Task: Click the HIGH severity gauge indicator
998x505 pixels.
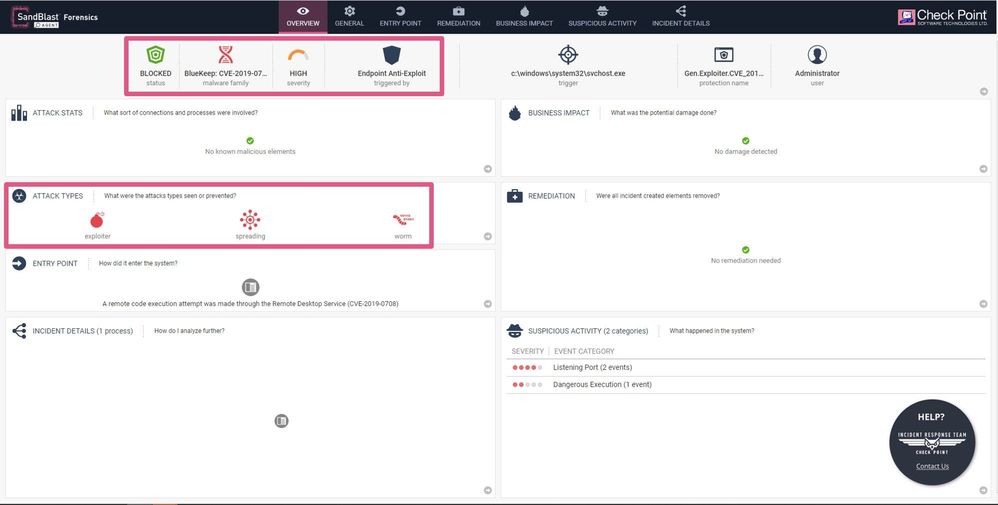Action: tap(298, 57)
